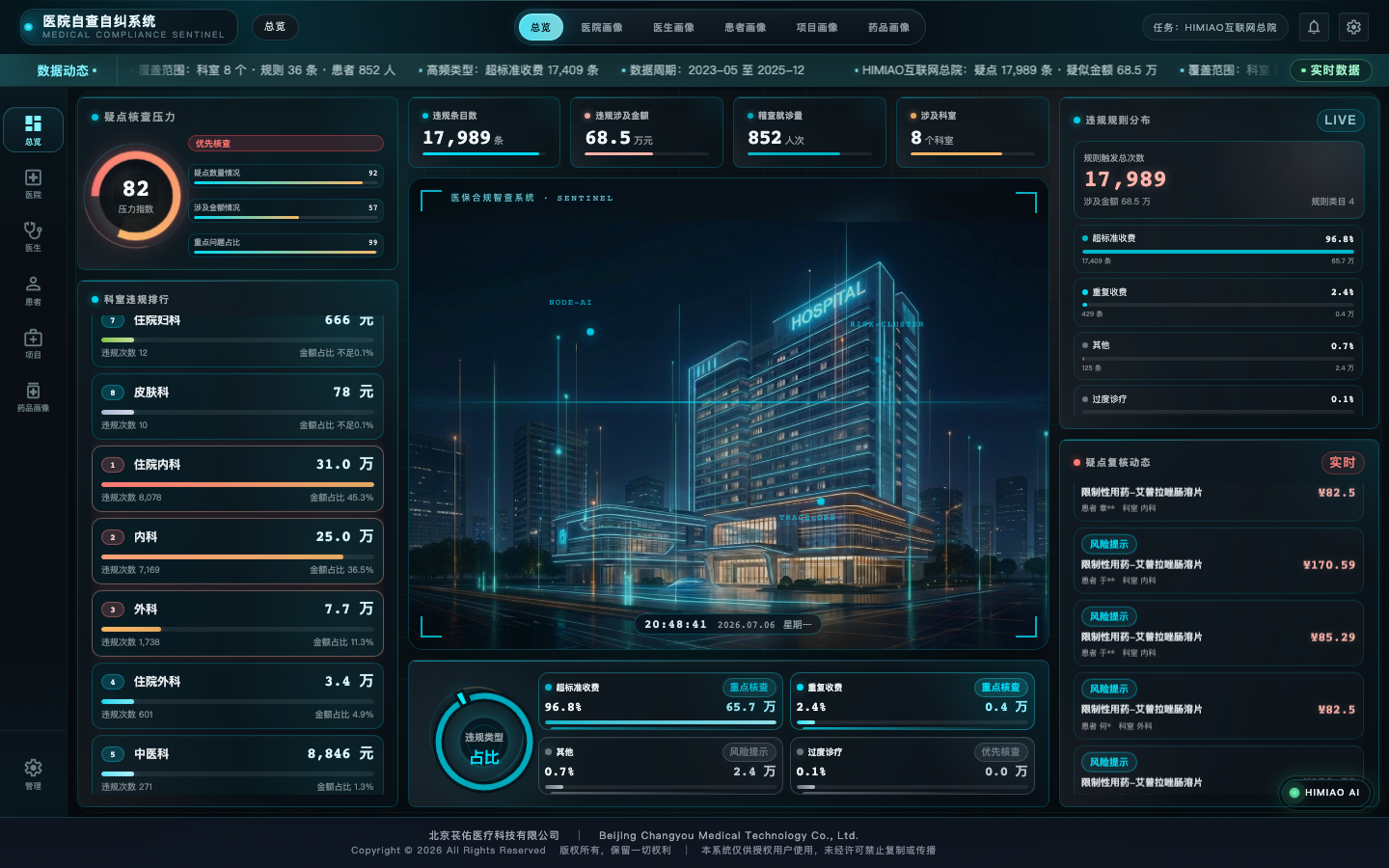Click the HIMIAO AI assistant button
The width and height of the screenshot is (1389, 868).
[1325, 793]
